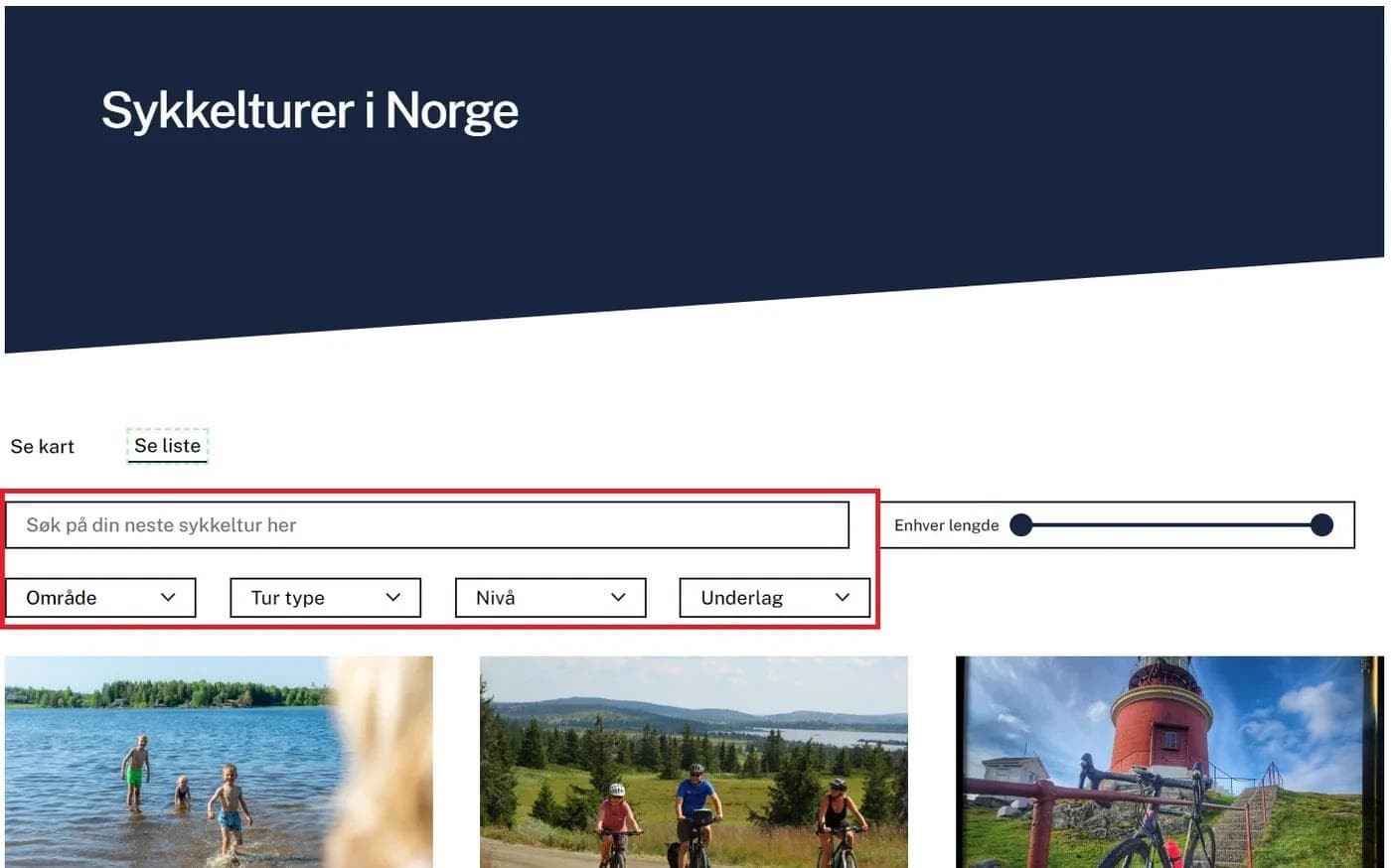The width and height of the screenshot is (1391, 868).
Task: Open the tour showing three cyclists
Action: click(x=694, y=762)
